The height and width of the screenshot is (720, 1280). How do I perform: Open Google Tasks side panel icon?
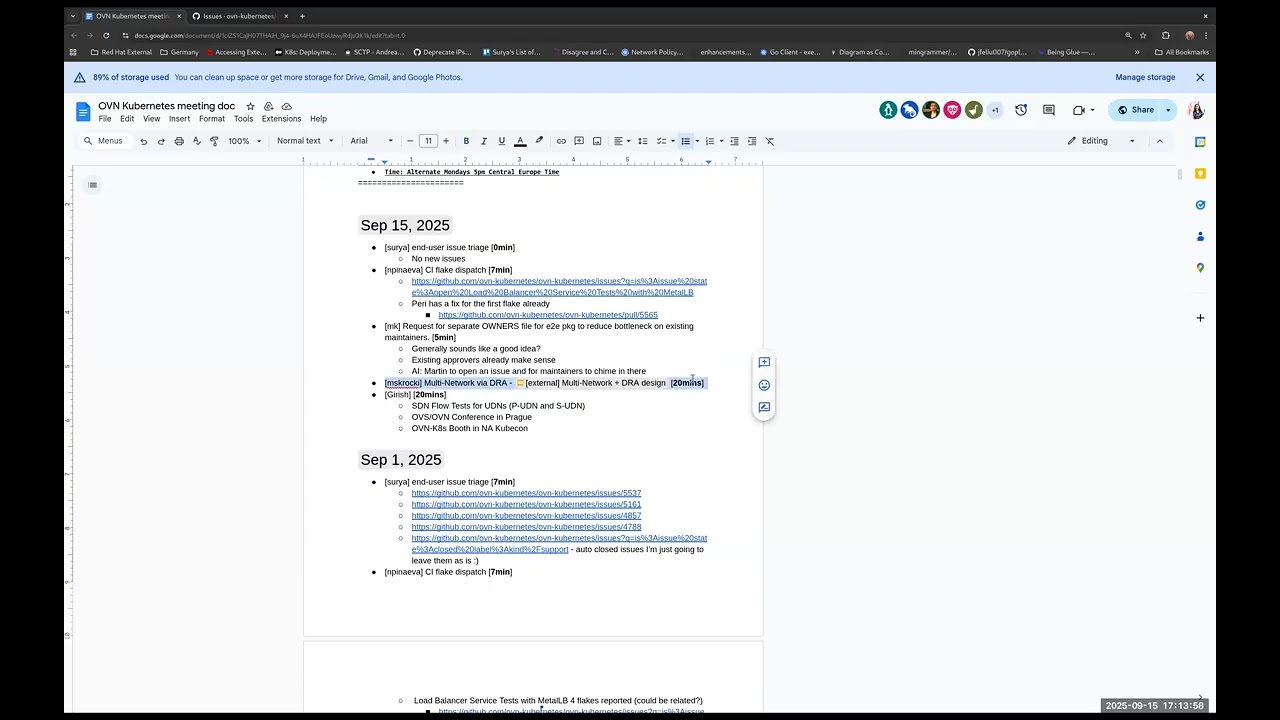pyautogui.click(x=1200, y=205)
